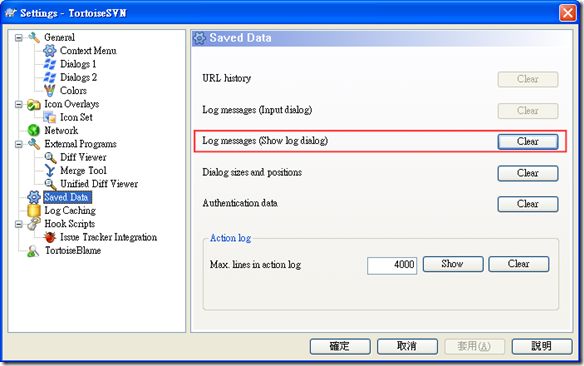This screenshot has height=366, width=584.
Task: Click the Max. lines in action log field
Action: click(x=392, y=265)
